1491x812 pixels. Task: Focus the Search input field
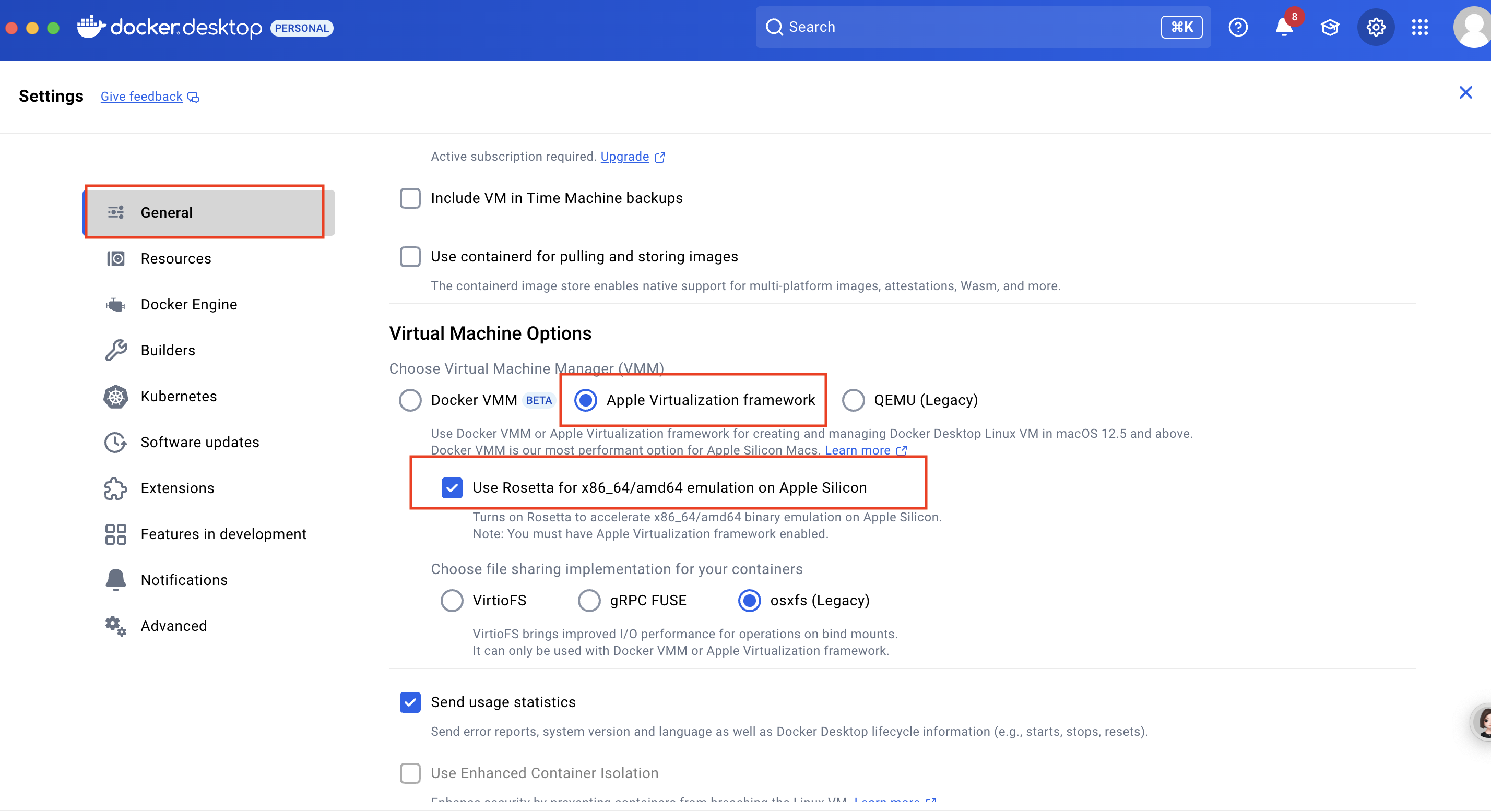tap(983, 27)
